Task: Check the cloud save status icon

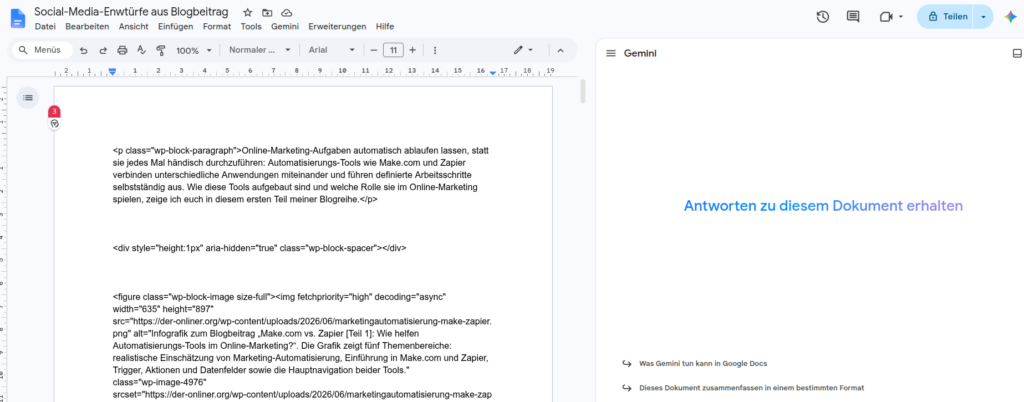Action: [x=286, y=12]
